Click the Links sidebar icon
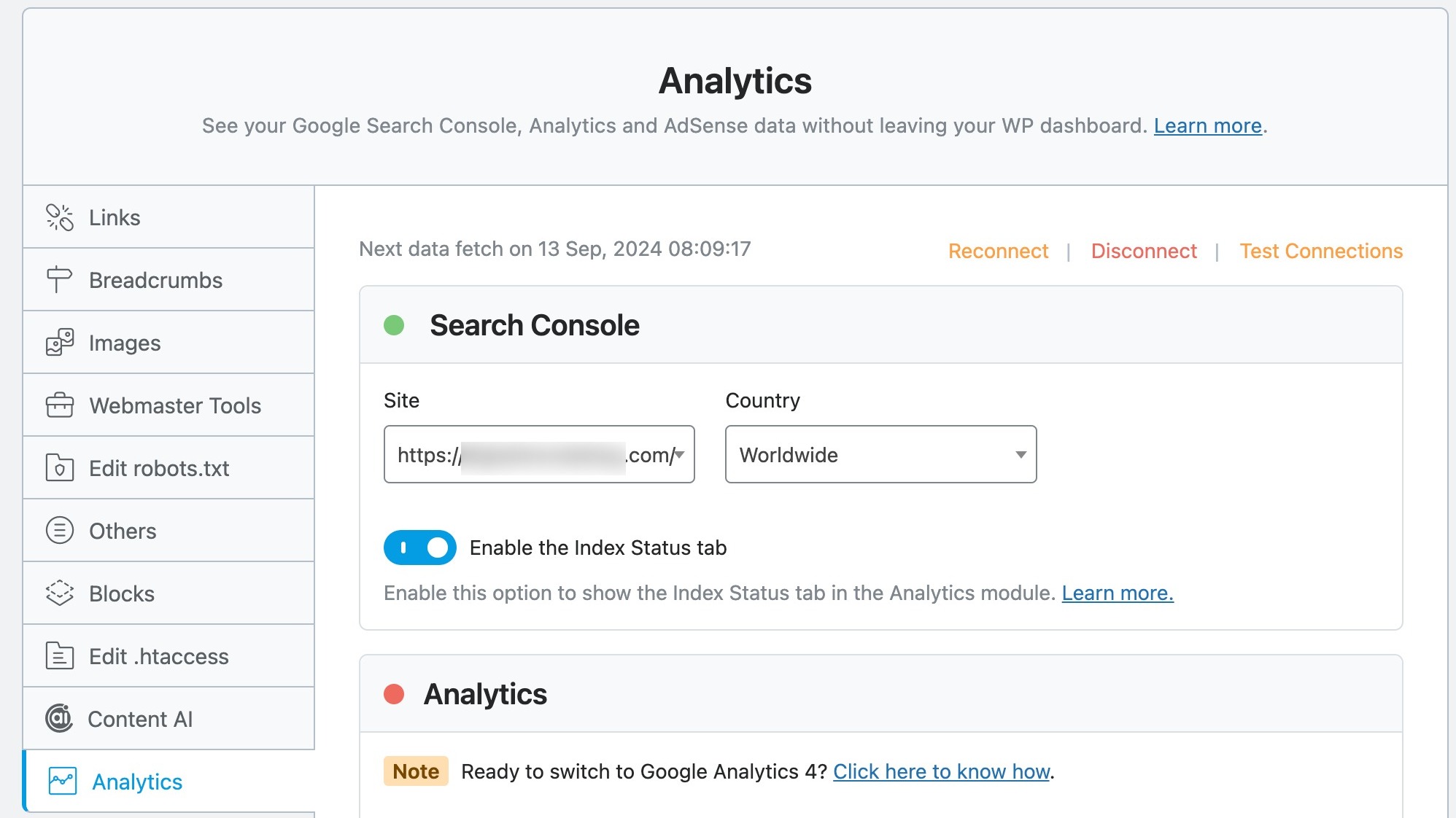 point(60,217)
